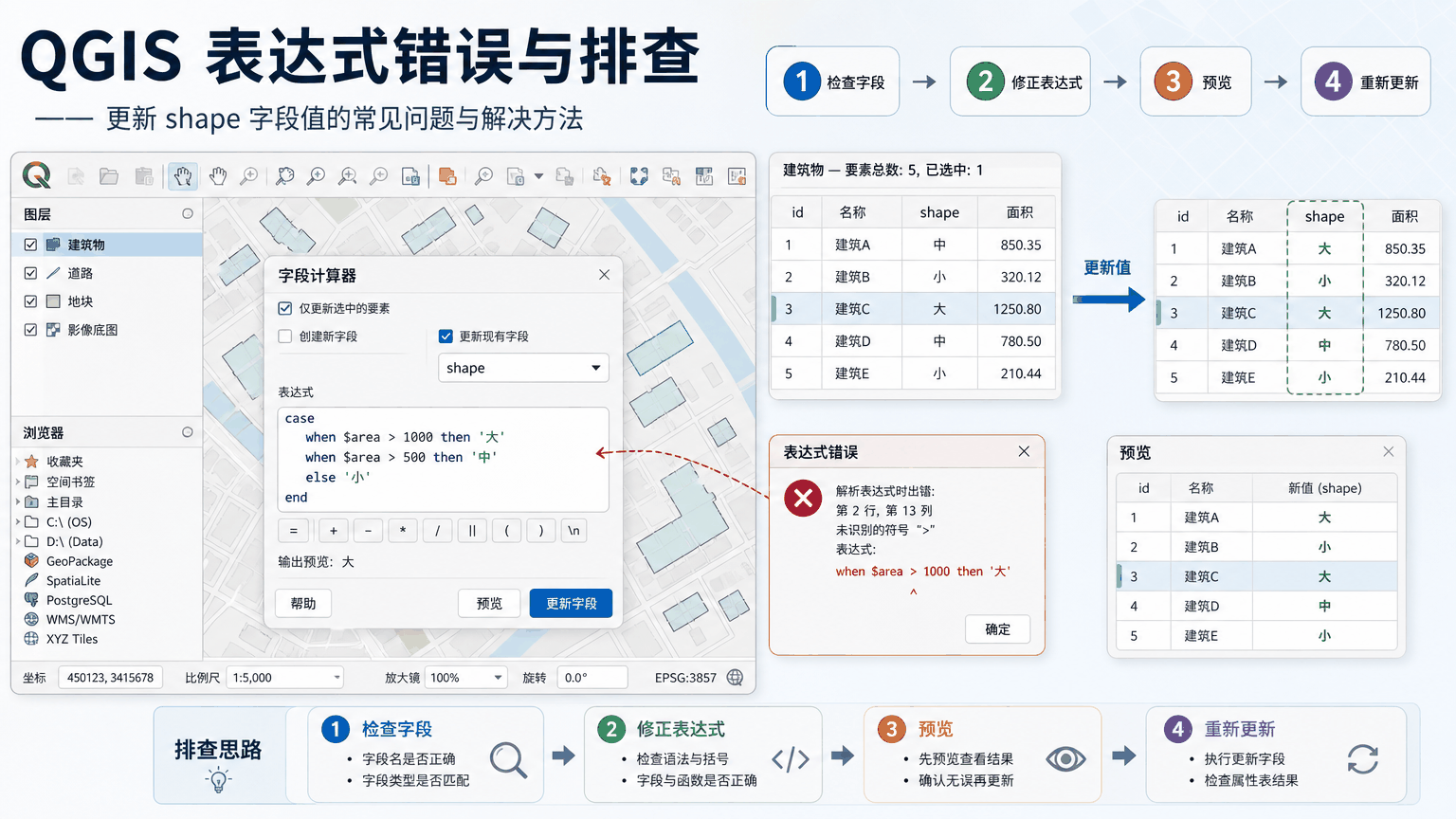This screenshot has height=819, width=1456.
Task: Click the red X error icon
Action: click(803, 498)
